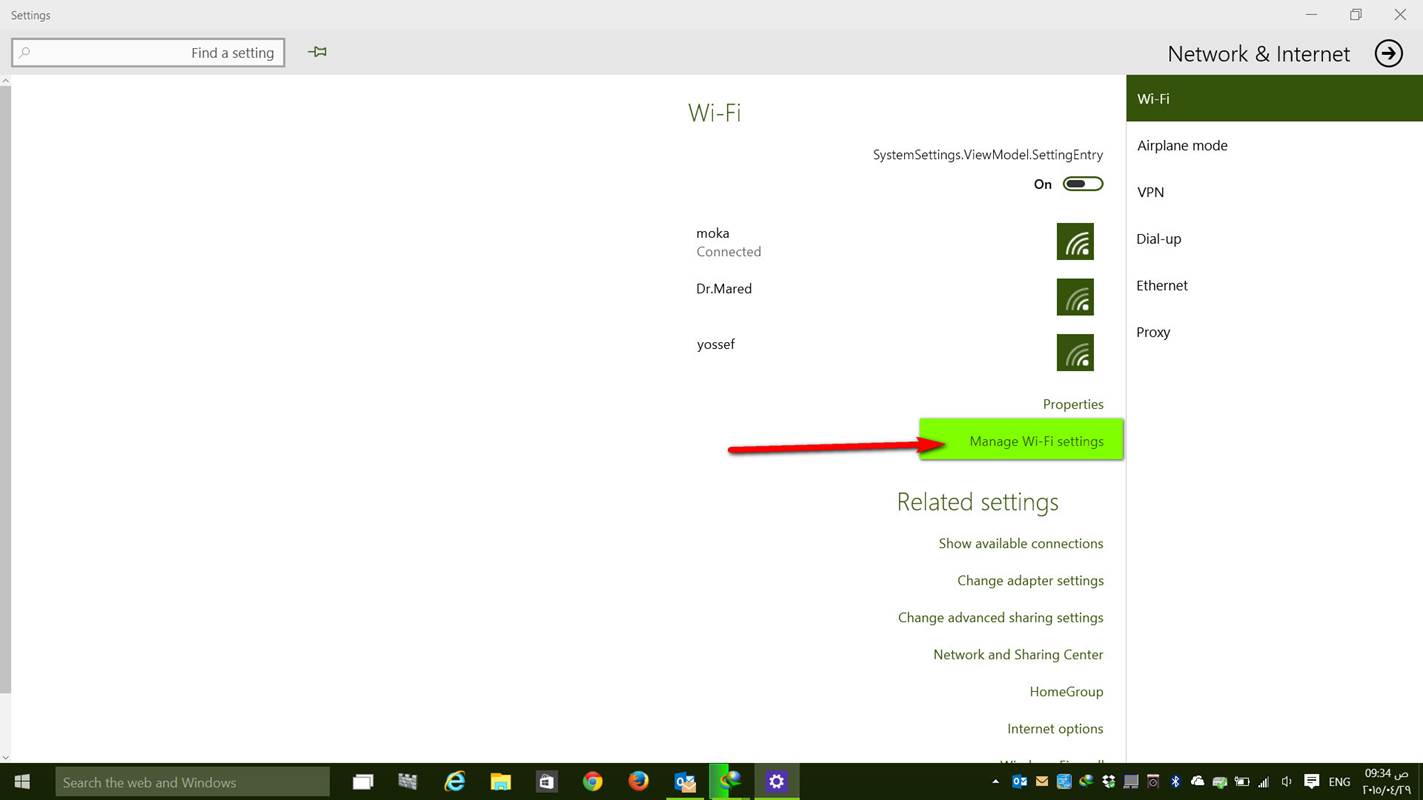Launch Google Chrome from the taskbar
Viewport: 1423px width, 800px height.
[x=593, y=782]
